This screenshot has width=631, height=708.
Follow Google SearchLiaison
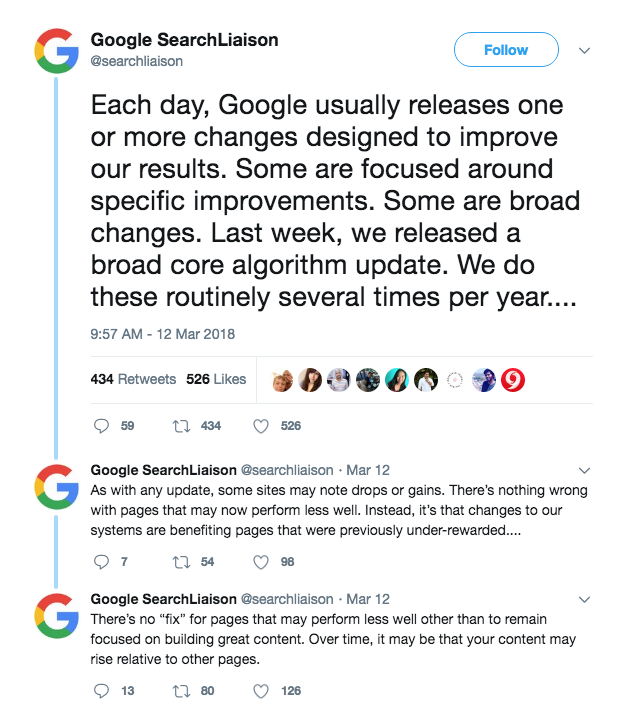pos(506,50)
